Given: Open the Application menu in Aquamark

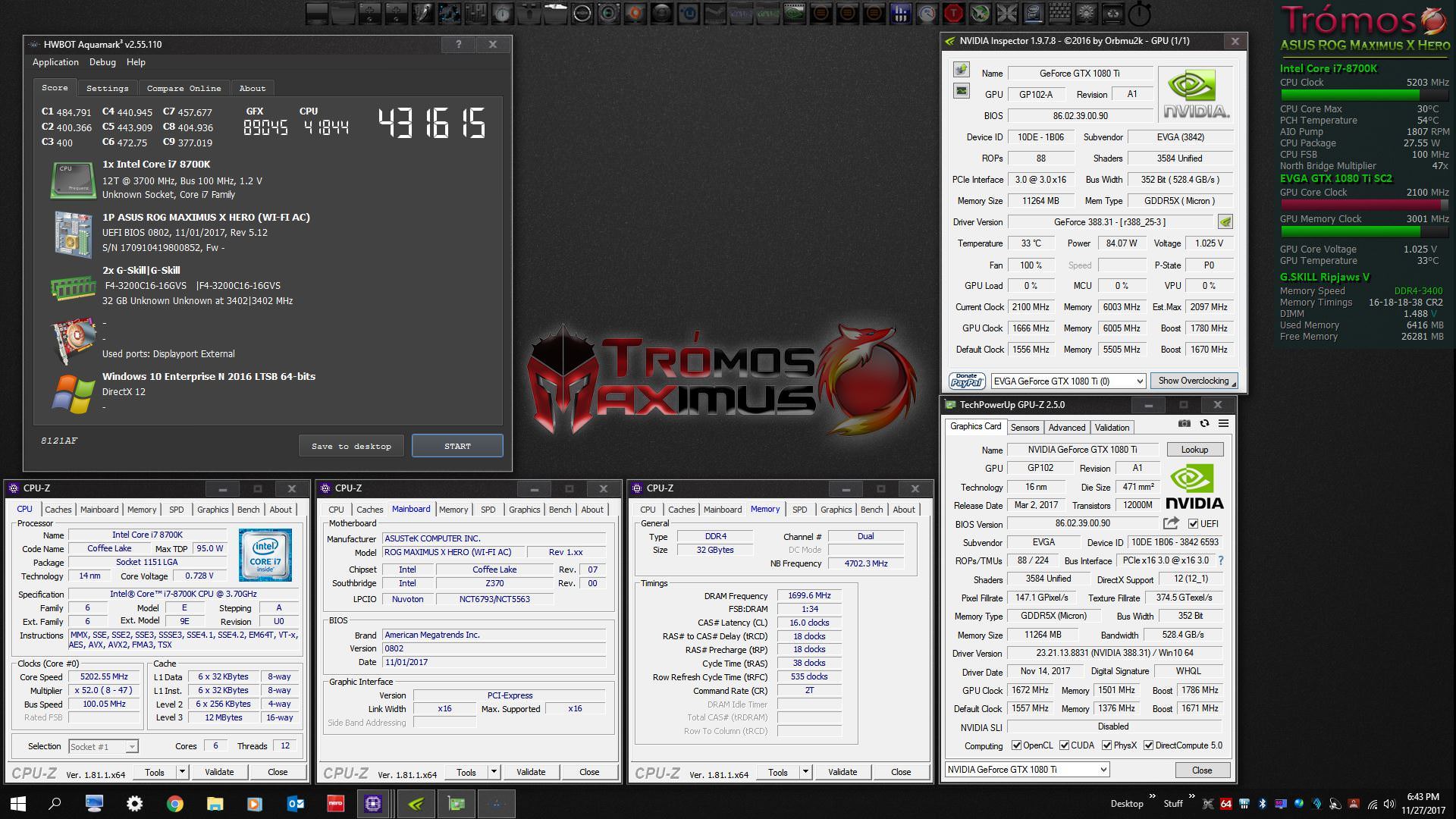Looking at the screenshot, I should [55, 62].
